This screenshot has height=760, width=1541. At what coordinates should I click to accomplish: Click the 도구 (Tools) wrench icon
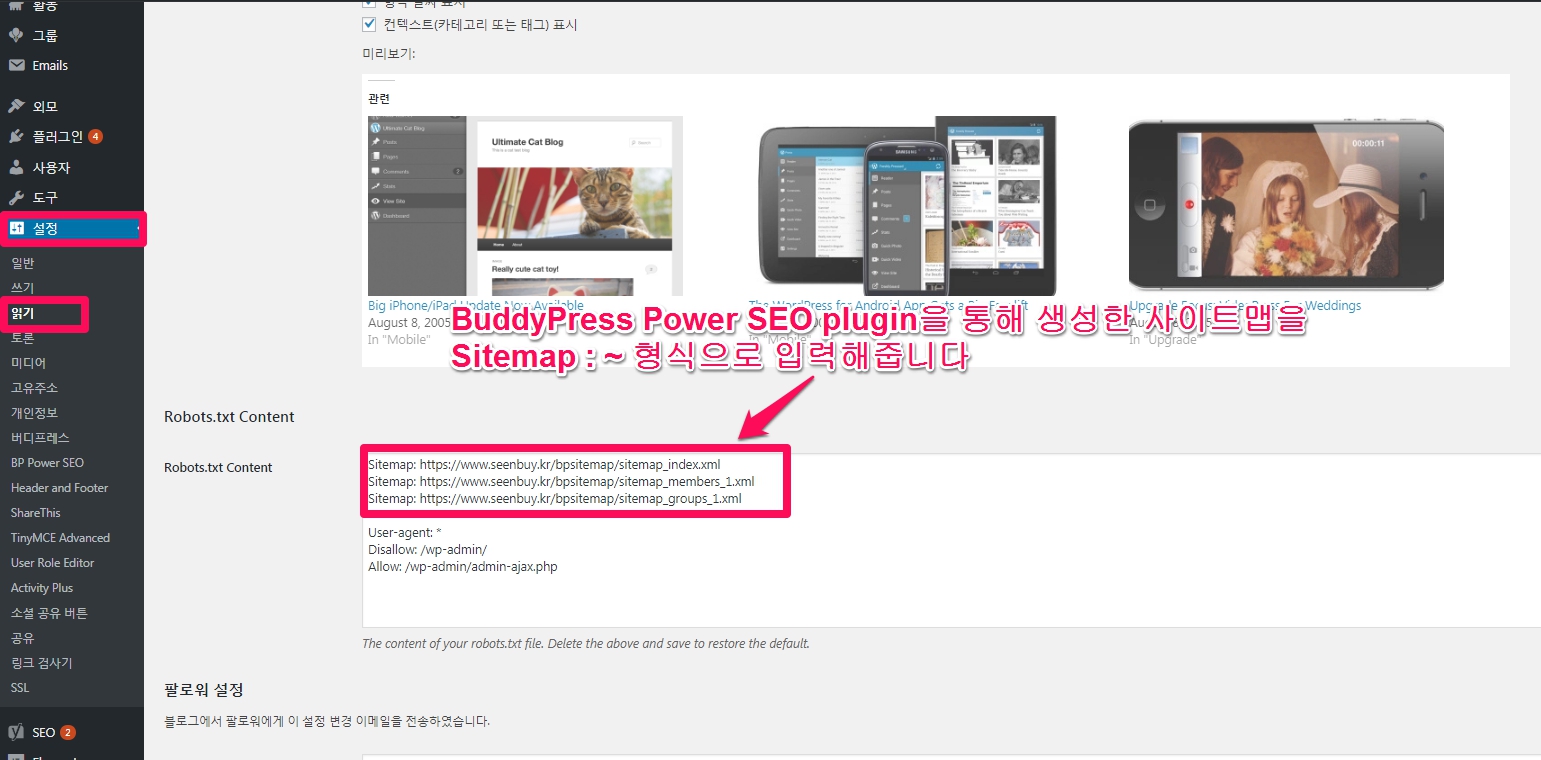click(x=16, y=198)
